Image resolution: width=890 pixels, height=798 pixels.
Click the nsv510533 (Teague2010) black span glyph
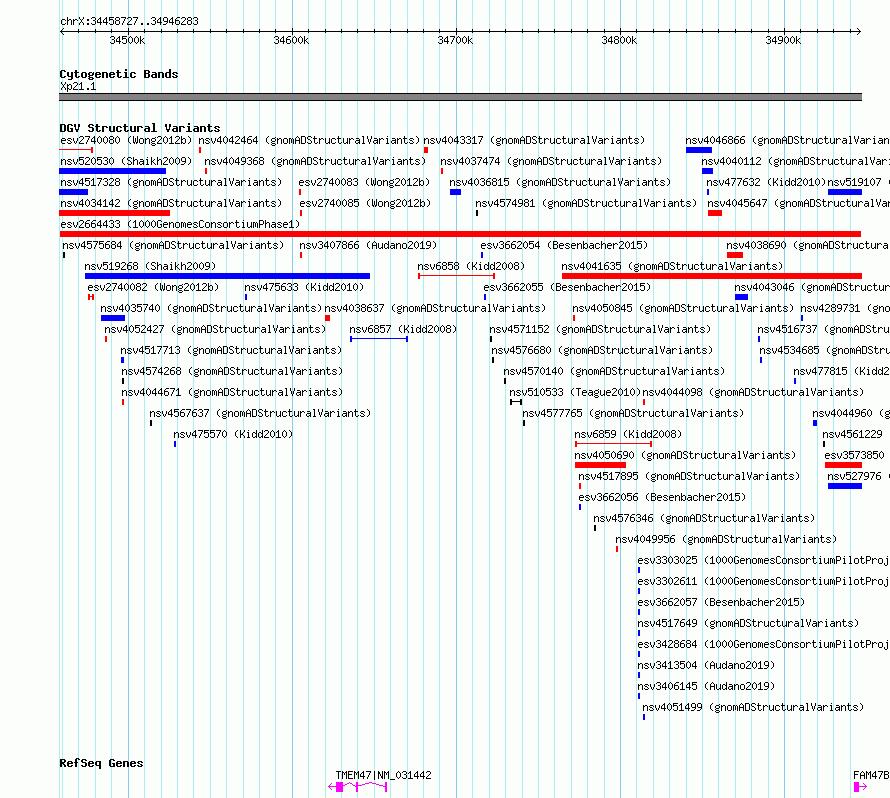[x=516, y=402]
